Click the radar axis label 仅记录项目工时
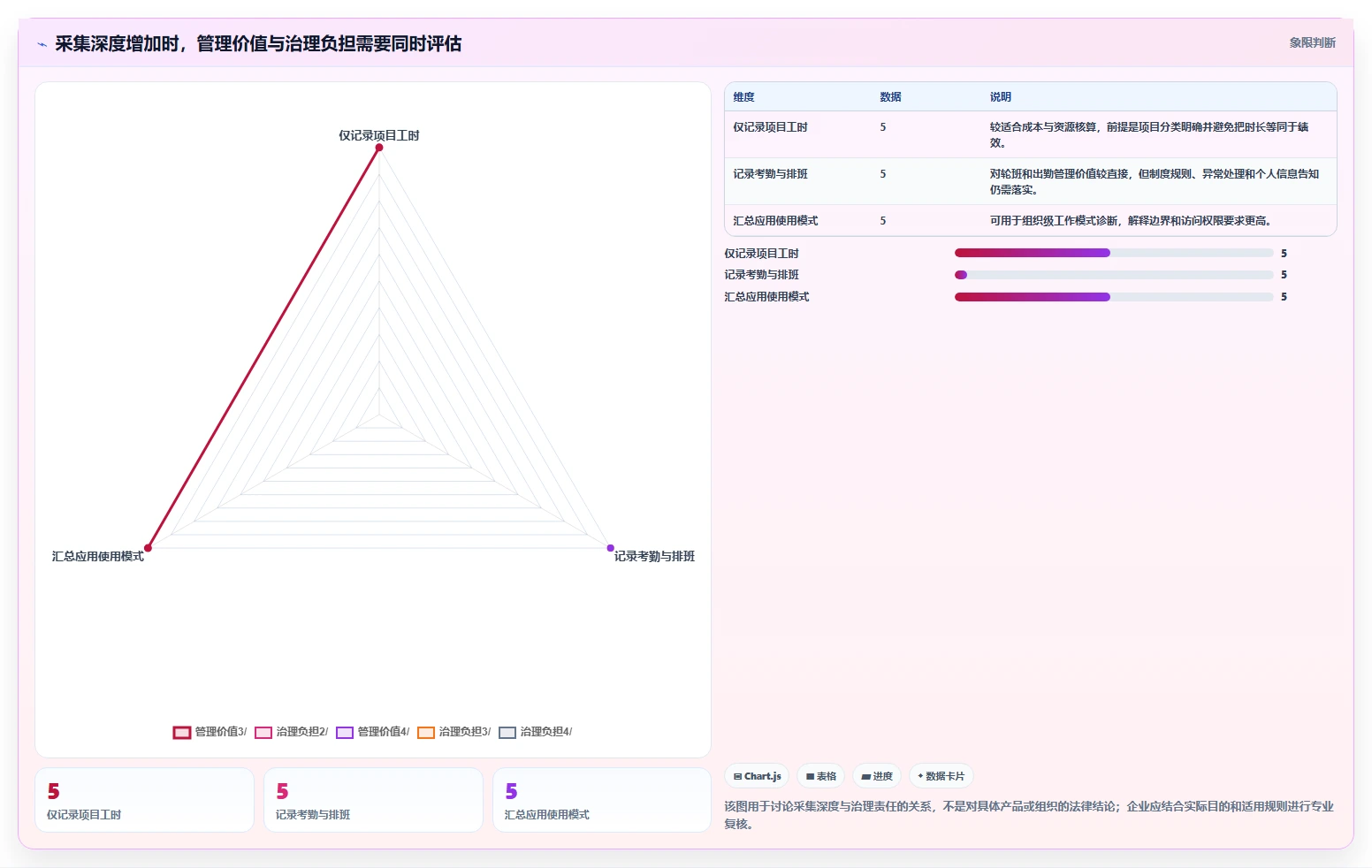 click(x=379, y=135)
